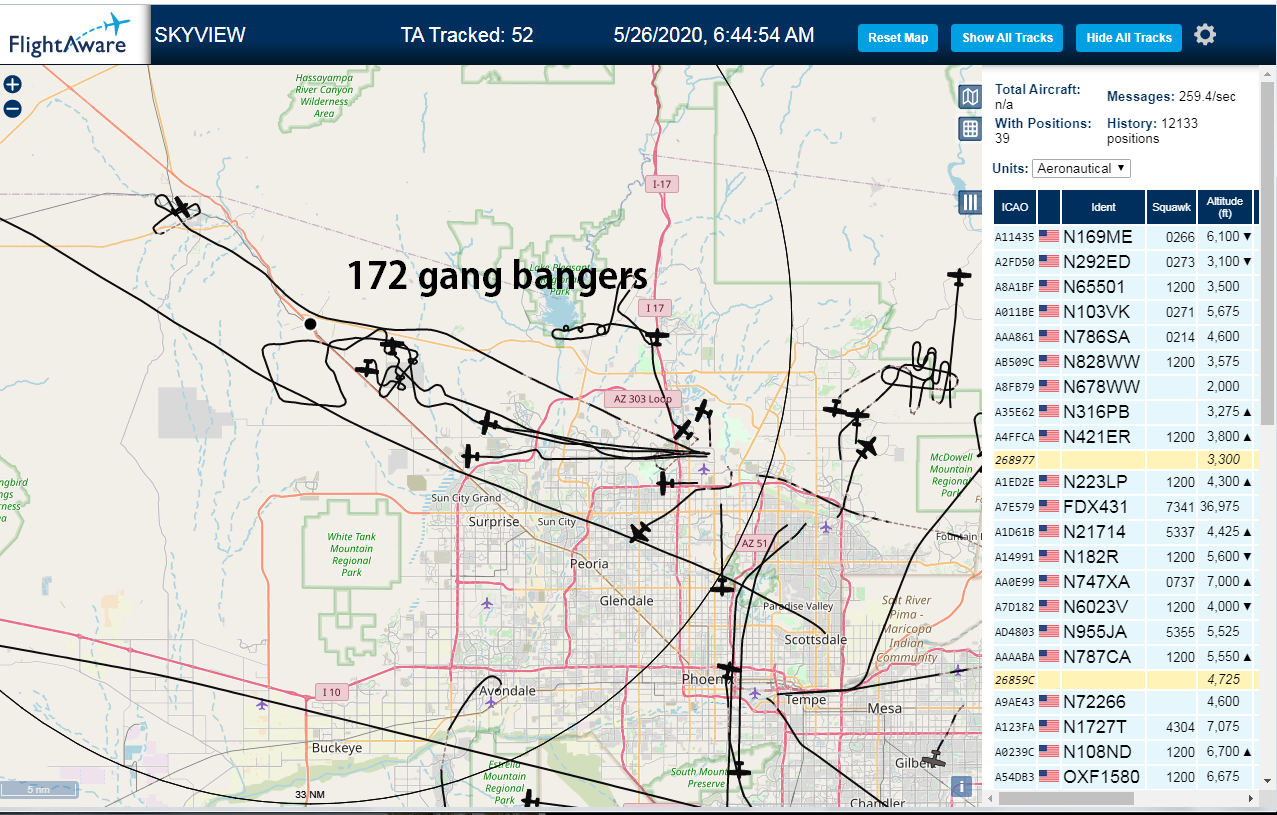Click the purple airport marker near Buckeye

click(262, 704)
